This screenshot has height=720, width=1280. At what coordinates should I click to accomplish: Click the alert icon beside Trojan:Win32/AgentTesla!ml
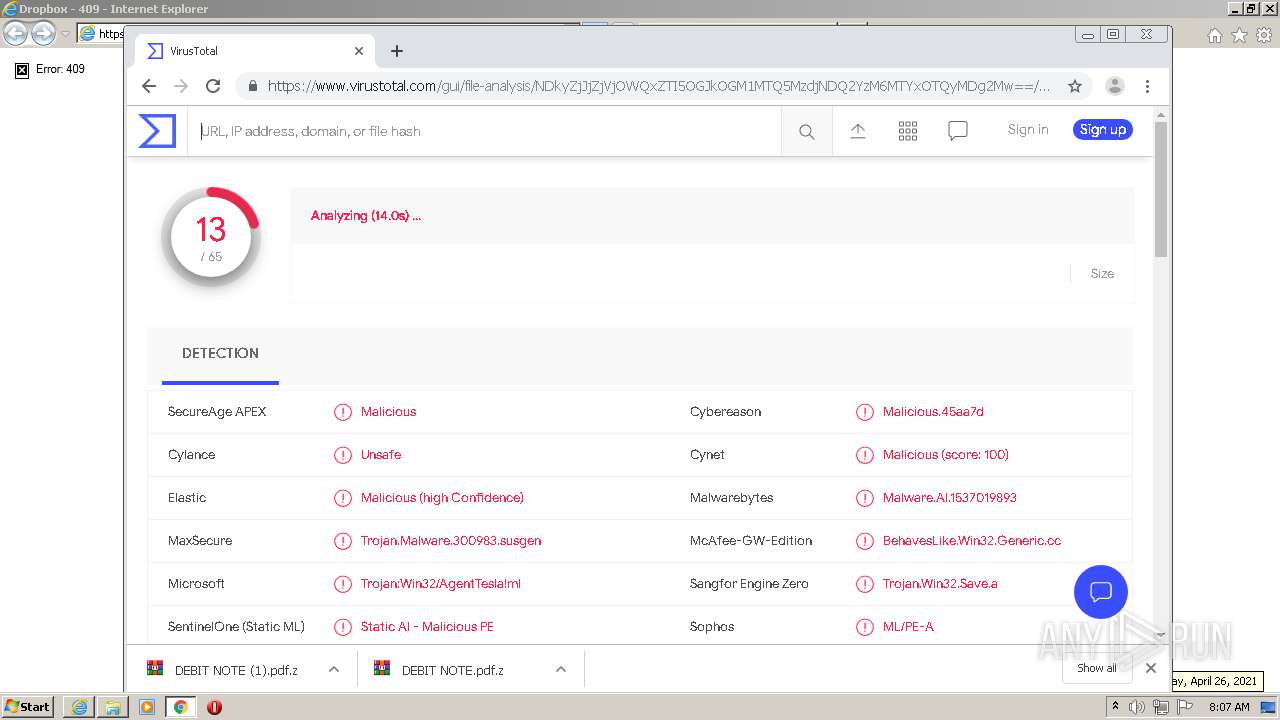[343, 584]
